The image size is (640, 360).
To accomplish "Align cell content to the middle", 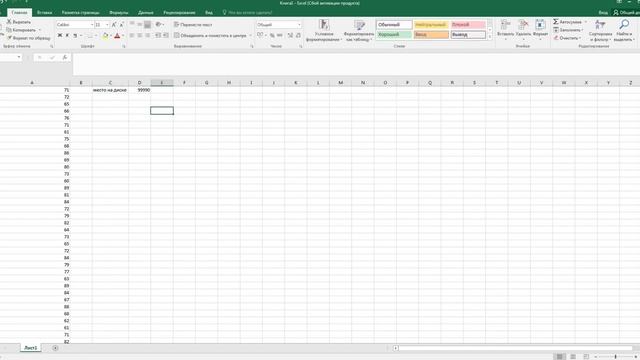I will click(140, 24).
